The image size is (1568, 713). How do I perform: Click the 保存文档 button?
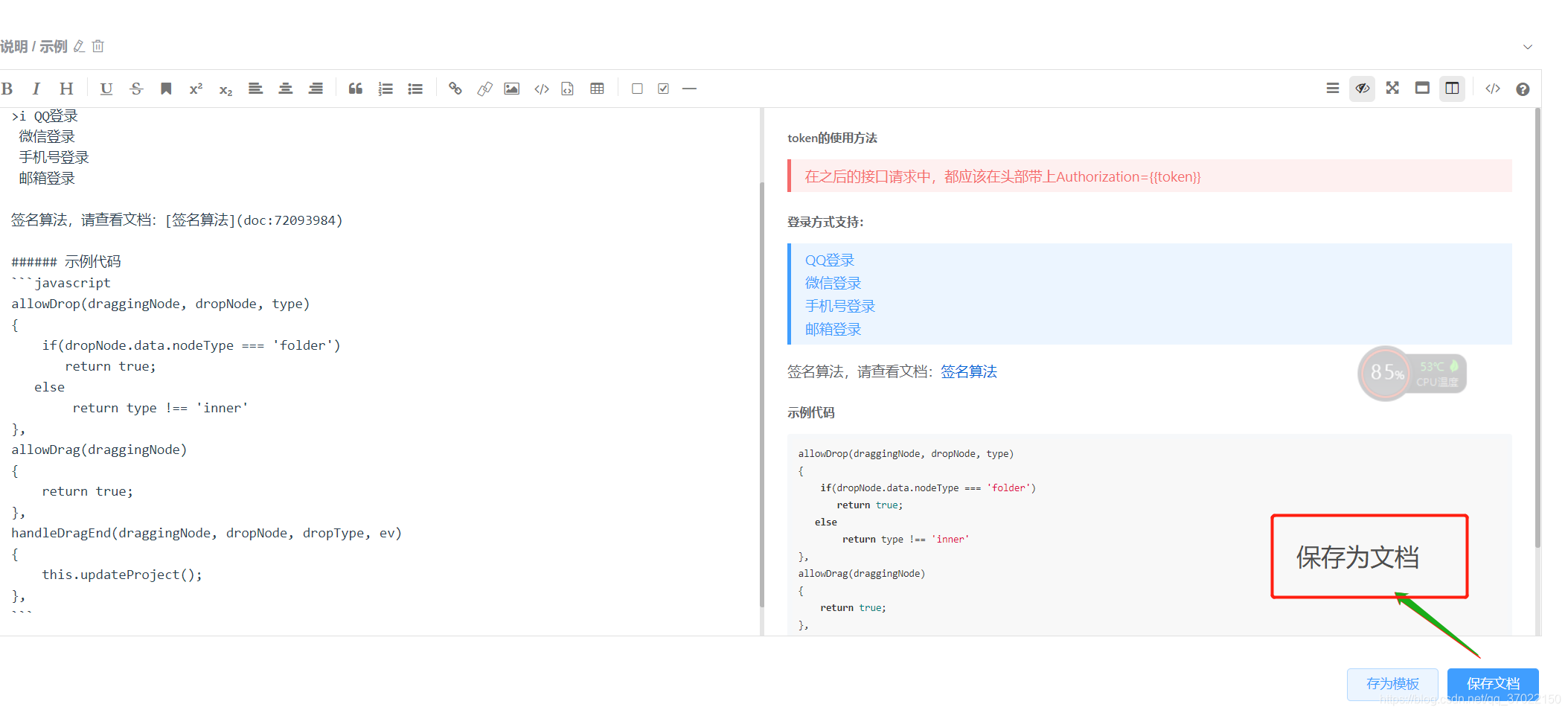coord(1493,683)
